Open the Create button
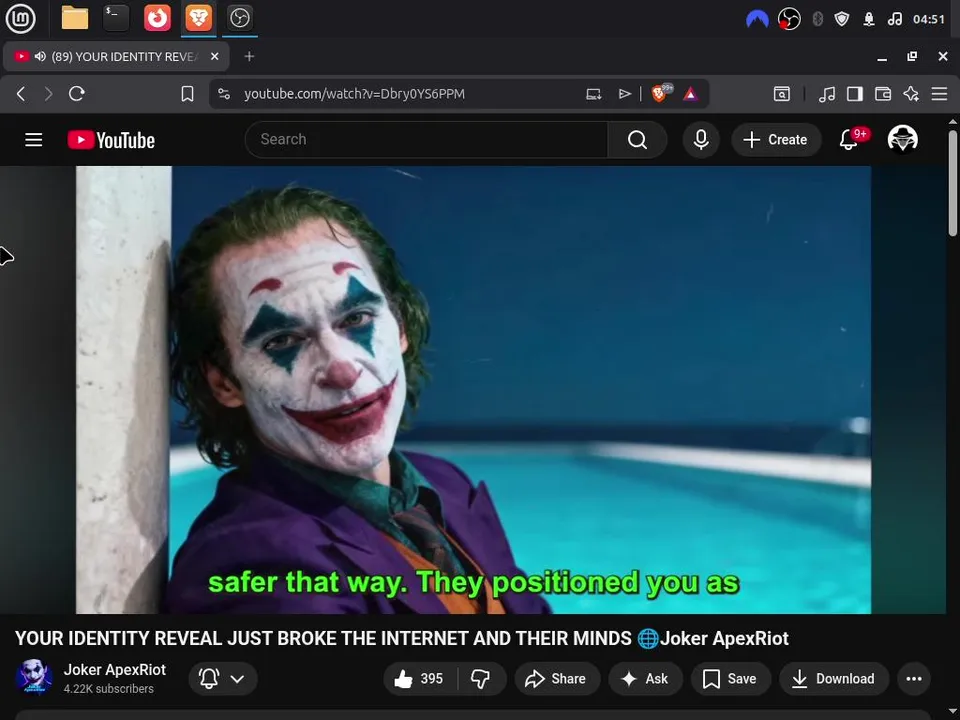 776,140
